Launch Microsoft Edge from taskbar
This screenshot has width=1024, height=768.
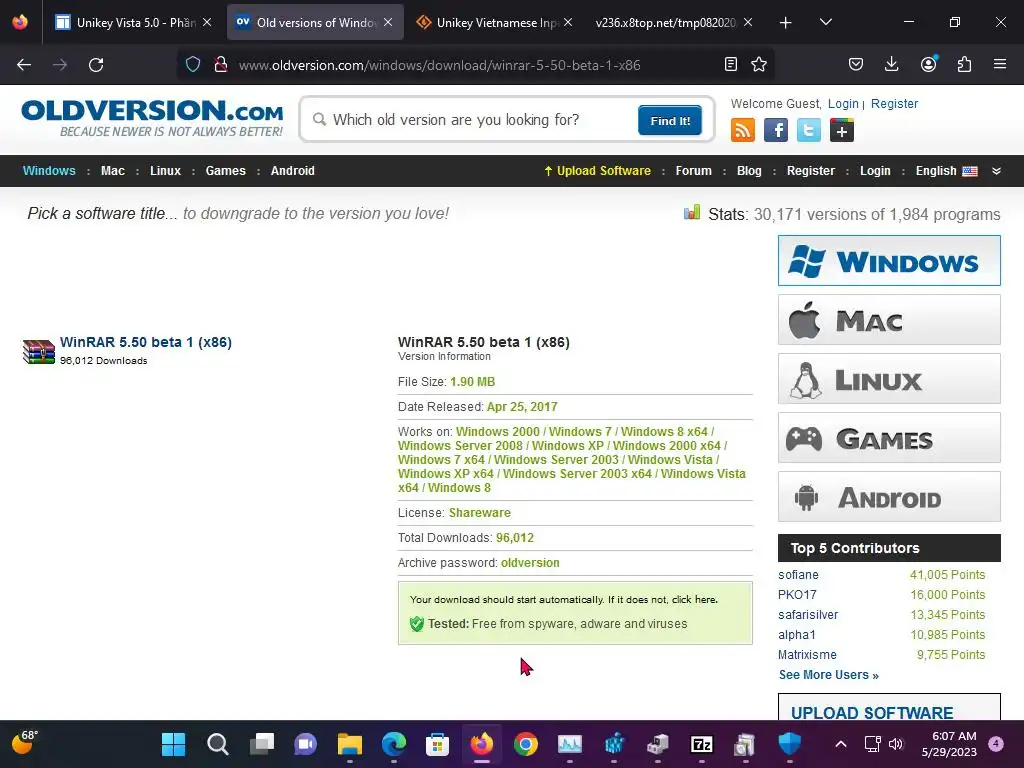(394, 744)
